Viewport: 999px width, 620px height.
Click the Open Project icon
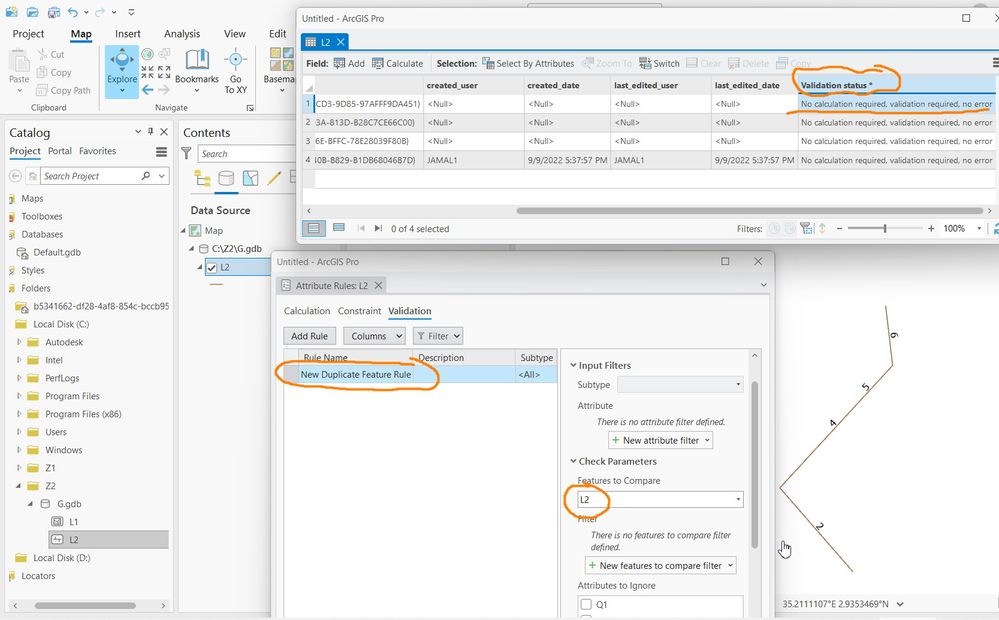coord(32,12)
